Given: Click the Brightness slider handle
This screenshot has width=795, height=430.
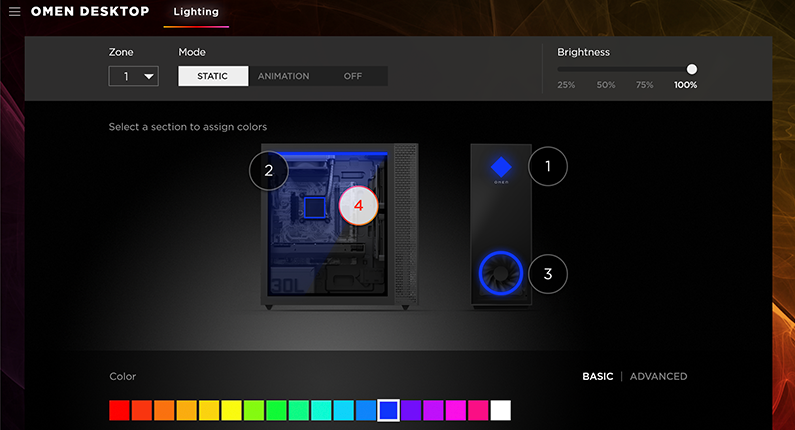Looking at the screenshot, I should (692, 69).
